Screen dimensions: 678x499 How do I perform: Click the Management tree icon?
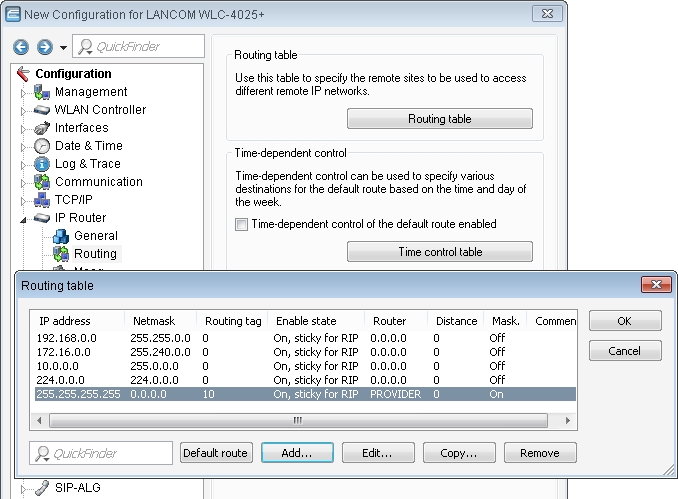pyautogui.click(x=42, y=92)
